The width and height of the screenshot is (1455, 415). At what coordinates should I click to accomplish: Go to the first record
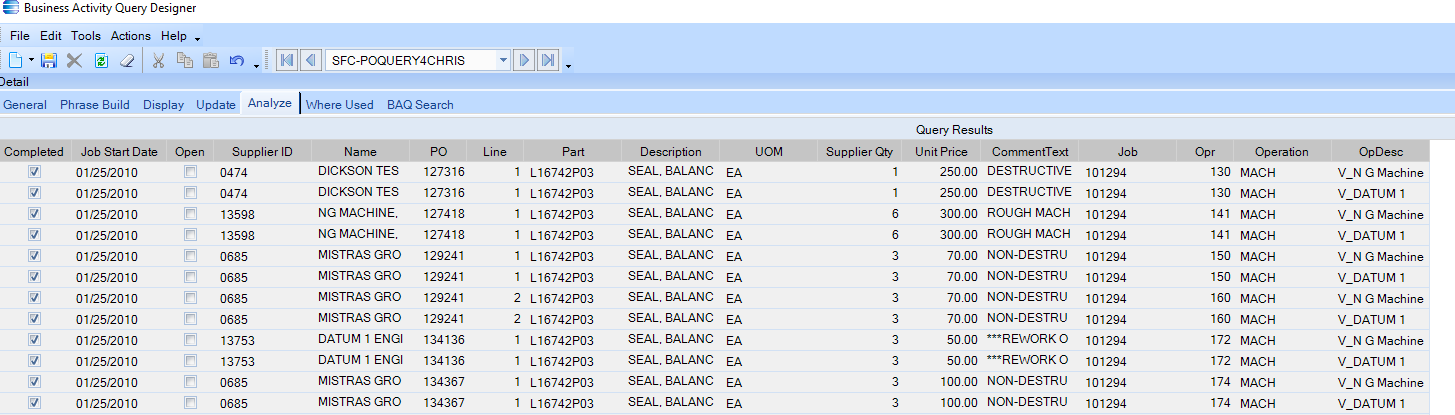pos(288,61)
